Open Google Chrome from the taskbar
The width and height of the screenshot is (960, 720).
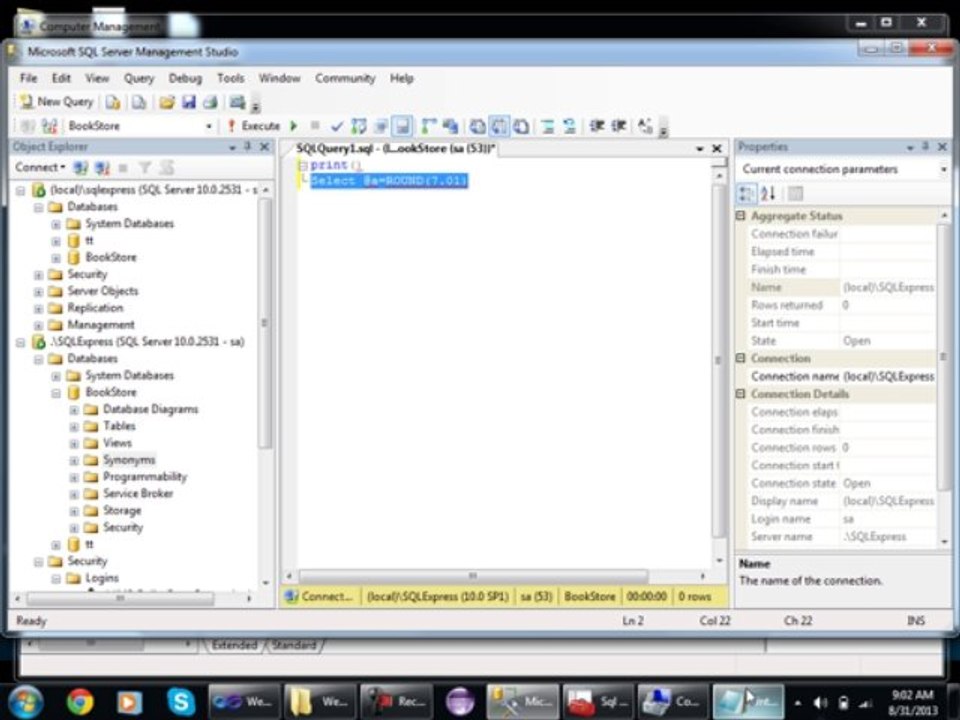(80, 701)
